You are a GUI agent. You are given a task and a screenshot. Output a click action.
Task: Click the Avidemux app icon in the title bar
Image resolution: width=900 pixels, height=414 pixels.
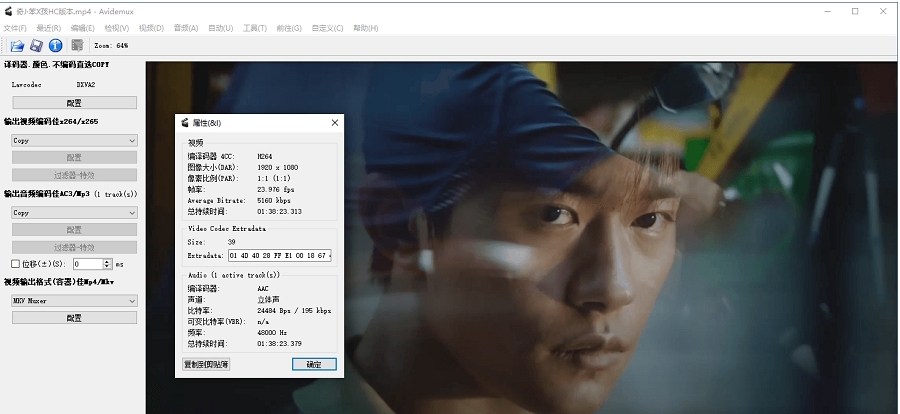[x=8, y=11]
